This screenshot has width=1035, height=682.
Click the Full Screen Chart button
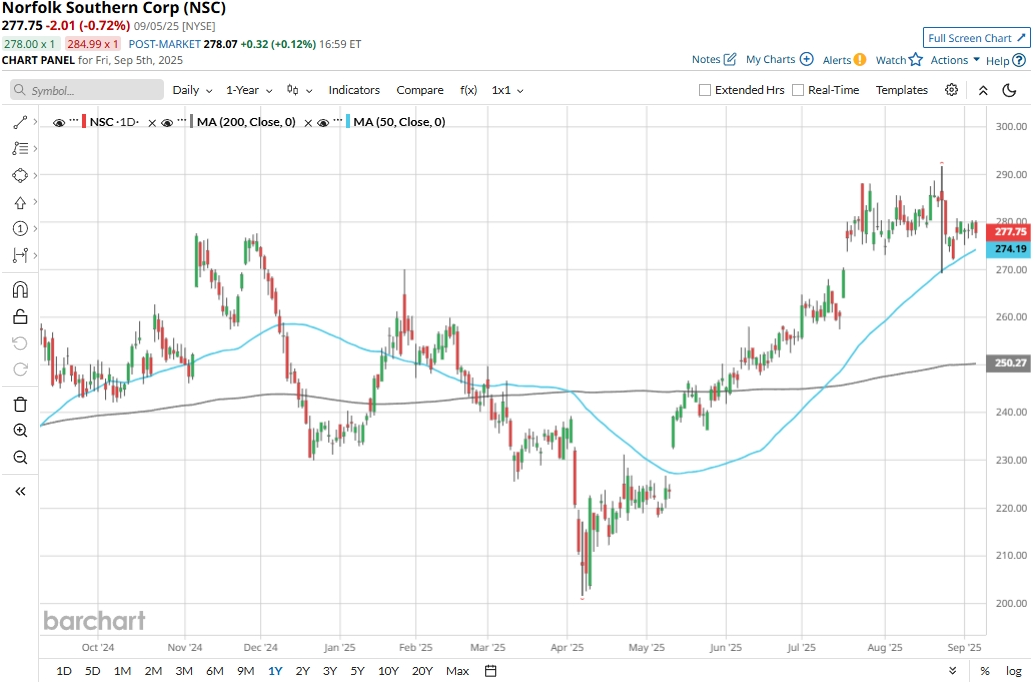click(976, 38)
